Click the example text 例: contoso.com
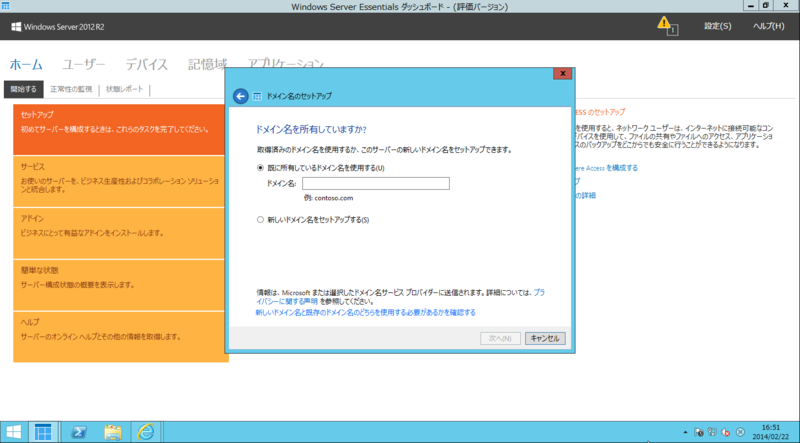The height and width of the screenshot is (443, 800). [x=329, y=198]
